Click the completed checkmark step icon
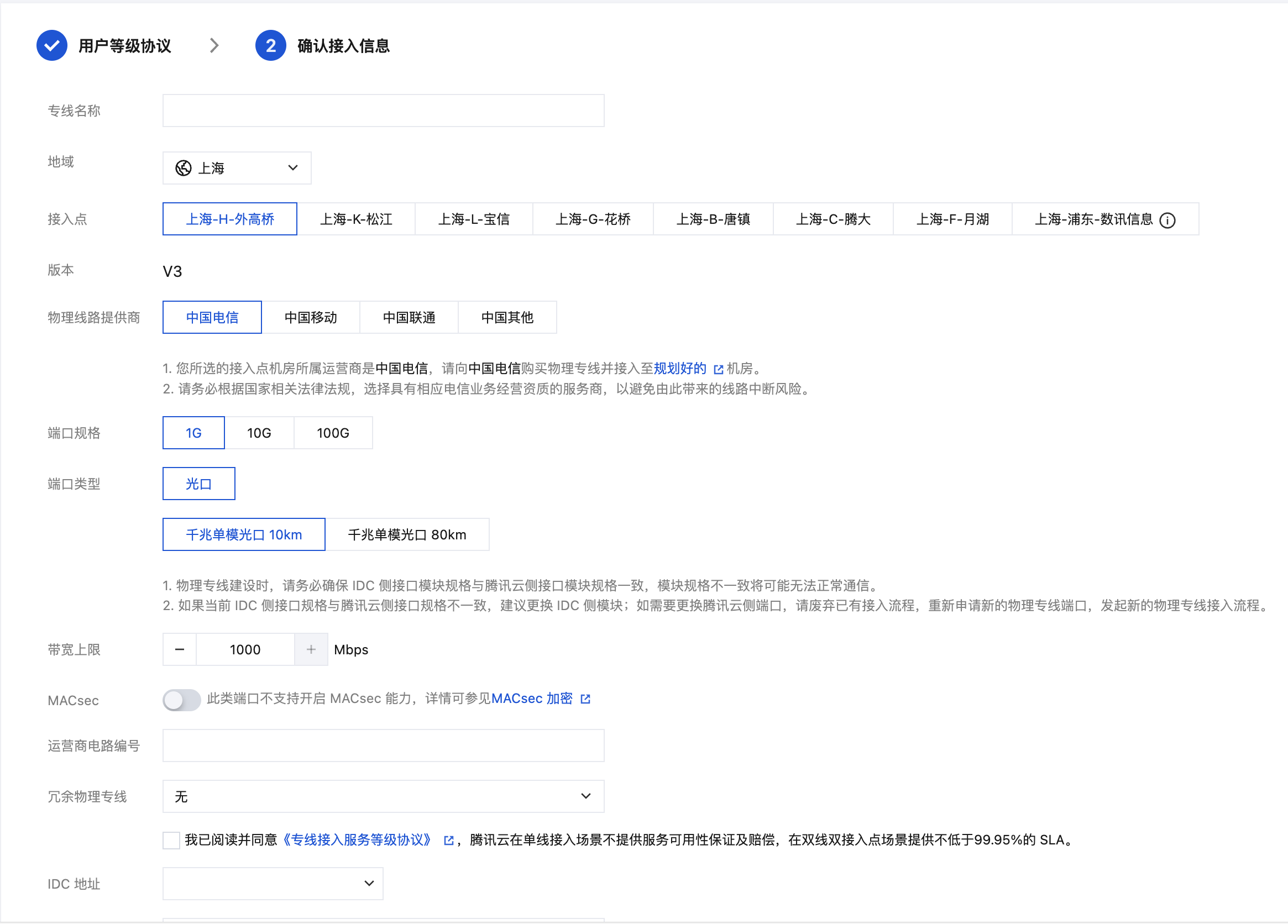Image resolution: width=1288 pixels, height=924 pixels. tap(53, 45)
